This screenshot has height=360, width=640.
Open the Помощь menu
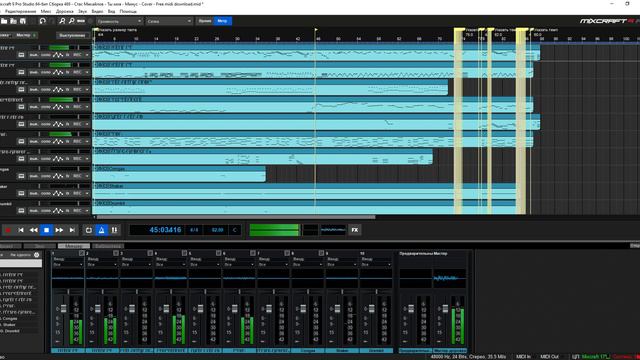pyautogui.click(x=128, y=11)
